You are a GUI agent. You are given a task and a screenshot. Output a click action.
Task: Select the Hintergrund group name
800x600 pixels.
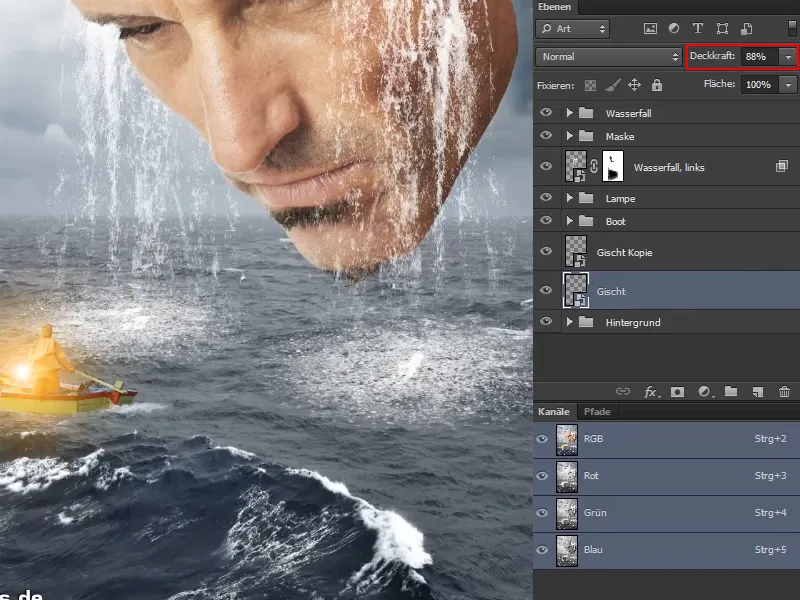(x=633, y=322)
